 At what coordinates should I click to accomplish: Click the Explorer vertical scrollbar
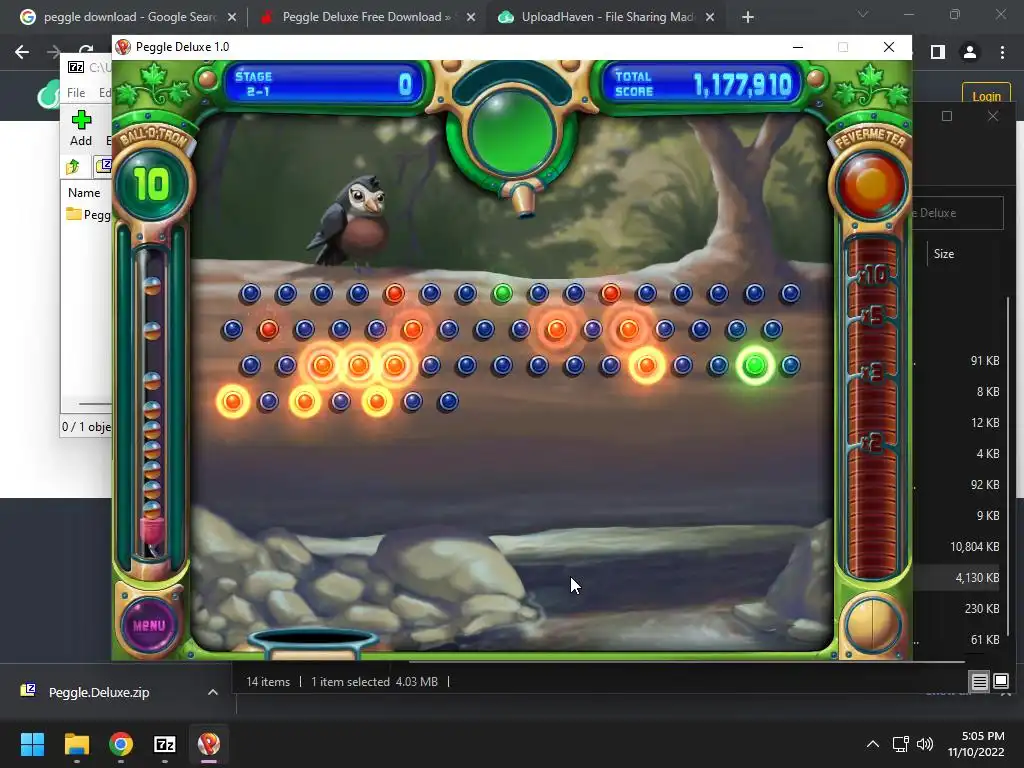(1010, 464)
